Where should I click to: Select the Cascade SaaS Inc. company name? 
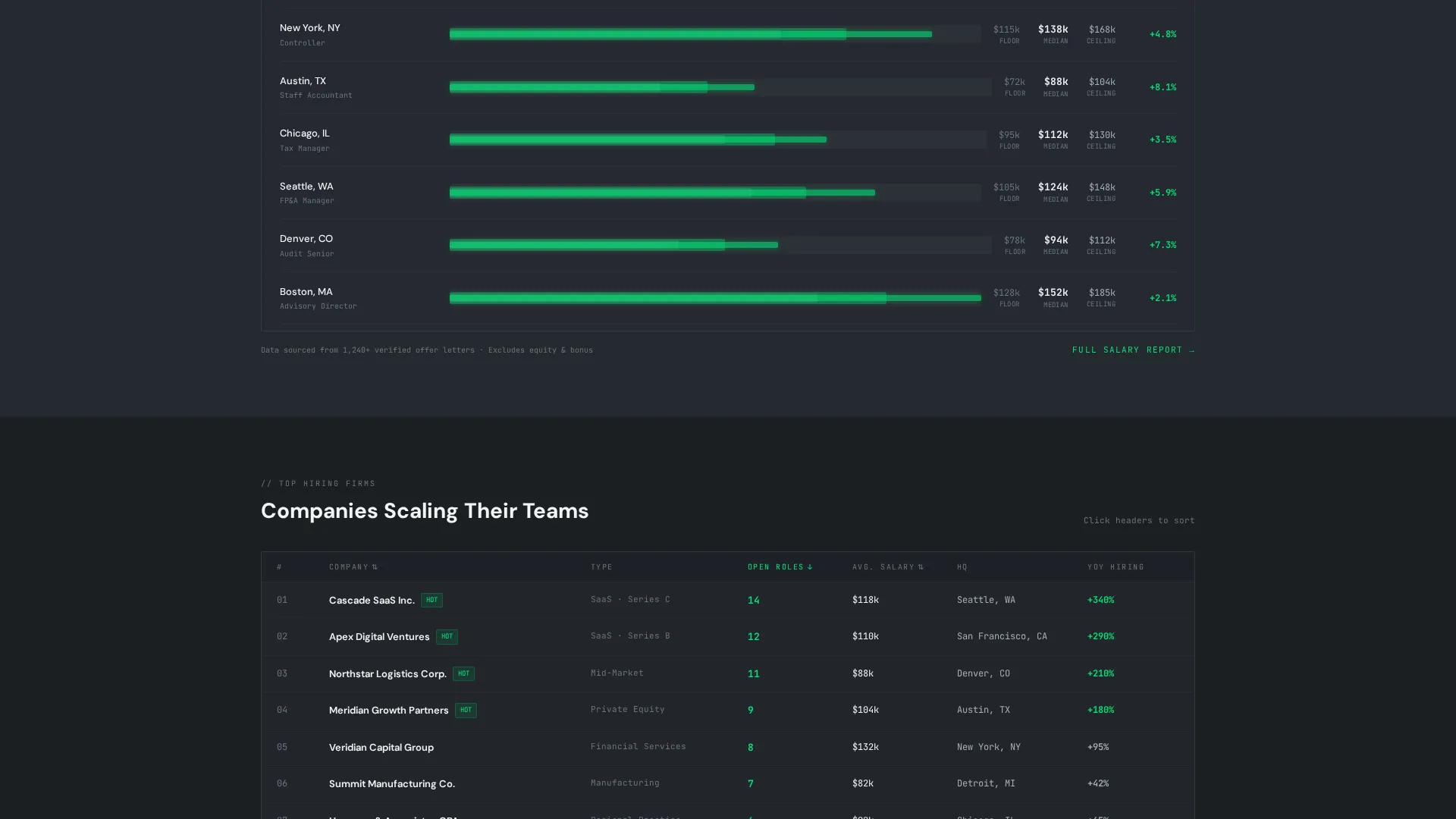(372, 600)
